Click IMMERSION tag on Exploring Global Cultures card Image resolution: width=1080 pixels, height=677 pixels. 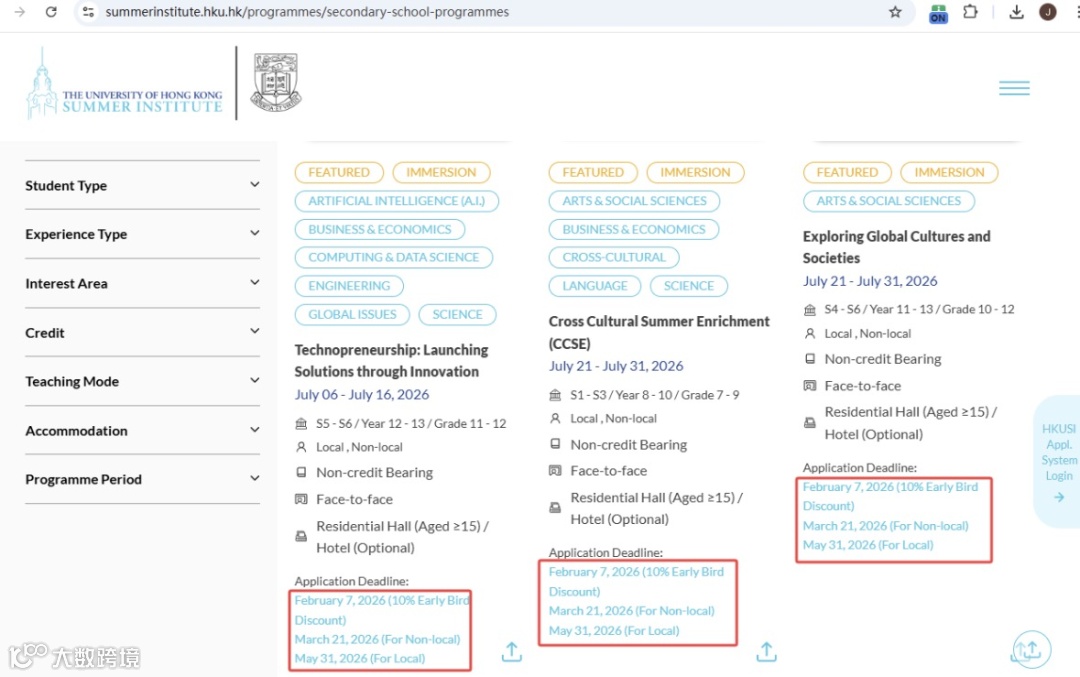tap(949, 172)
